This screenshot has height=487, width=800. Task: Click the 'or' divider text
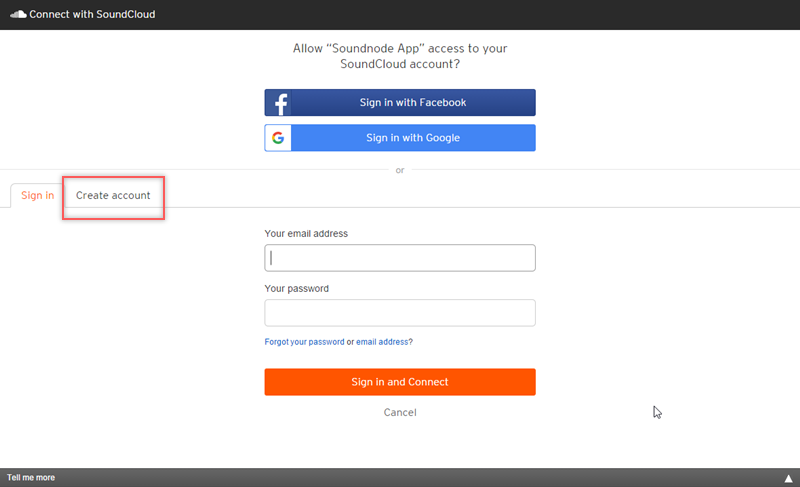tap(400, 170)
